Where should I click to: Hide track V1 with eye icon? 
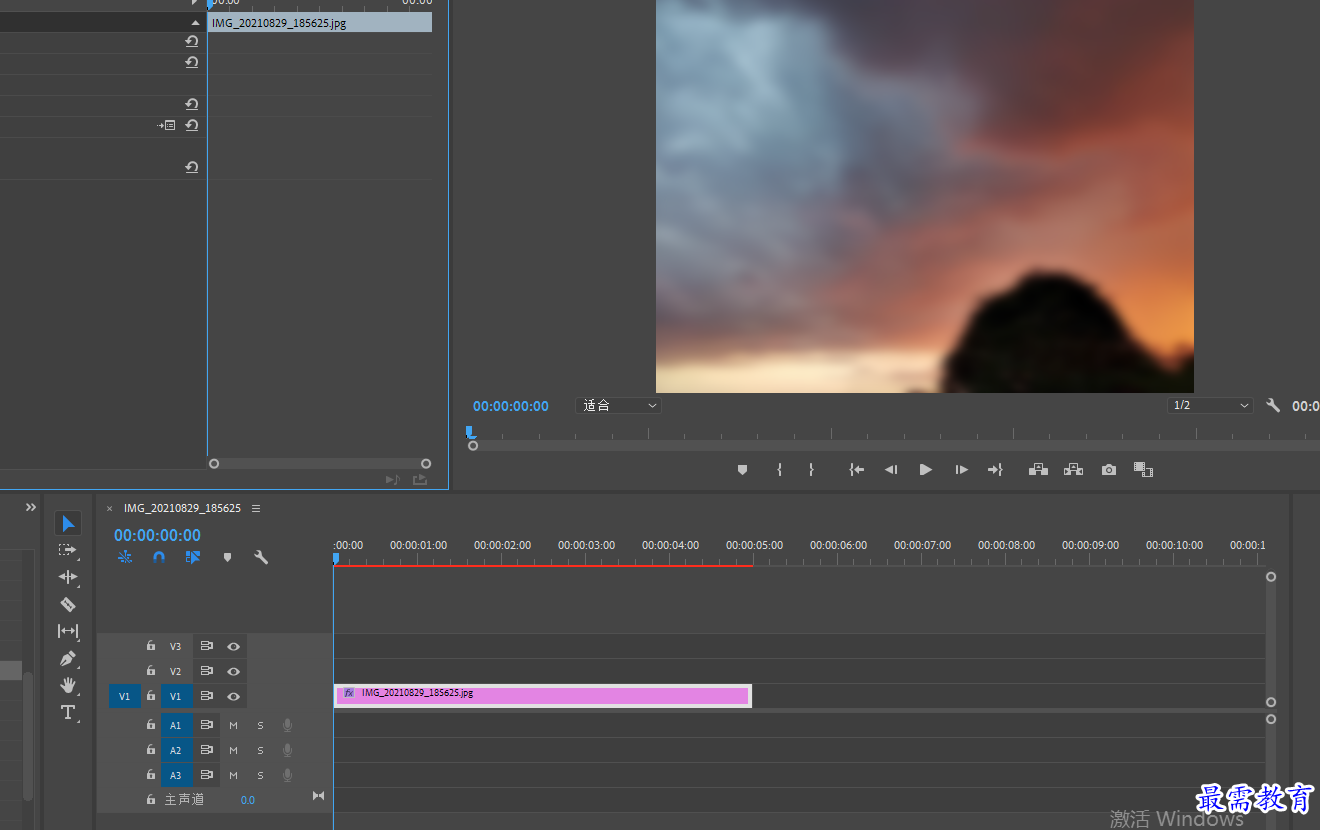233,696
